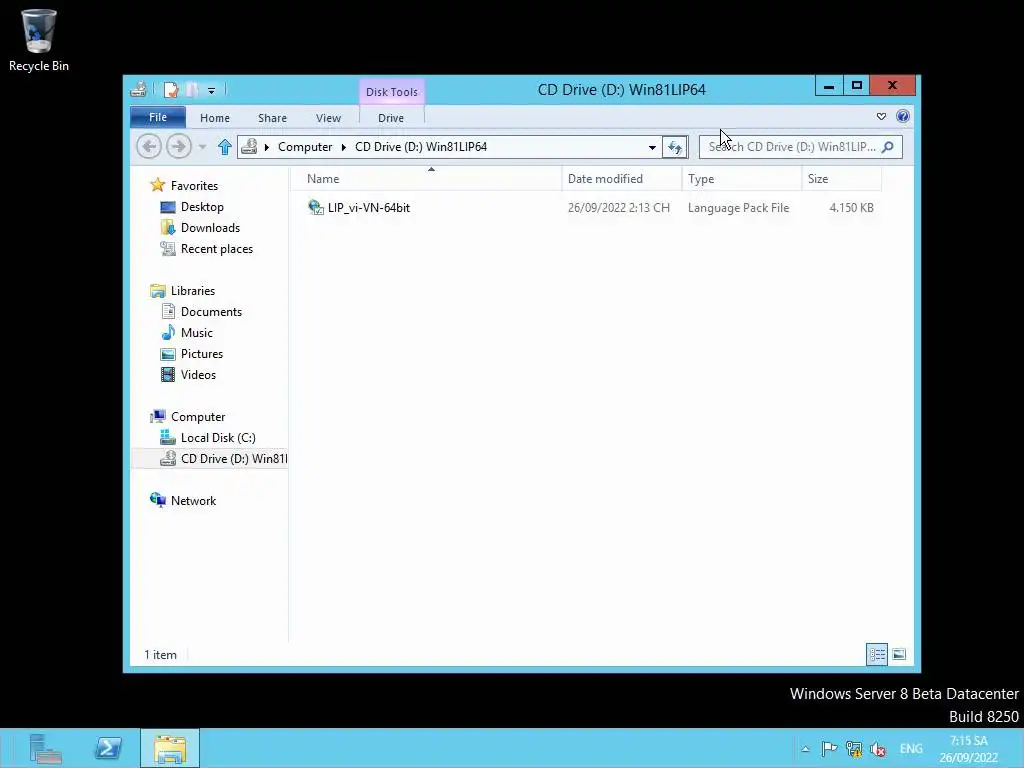Go back with the Back arrow button

pyautogui.click(x=149, y=146)
